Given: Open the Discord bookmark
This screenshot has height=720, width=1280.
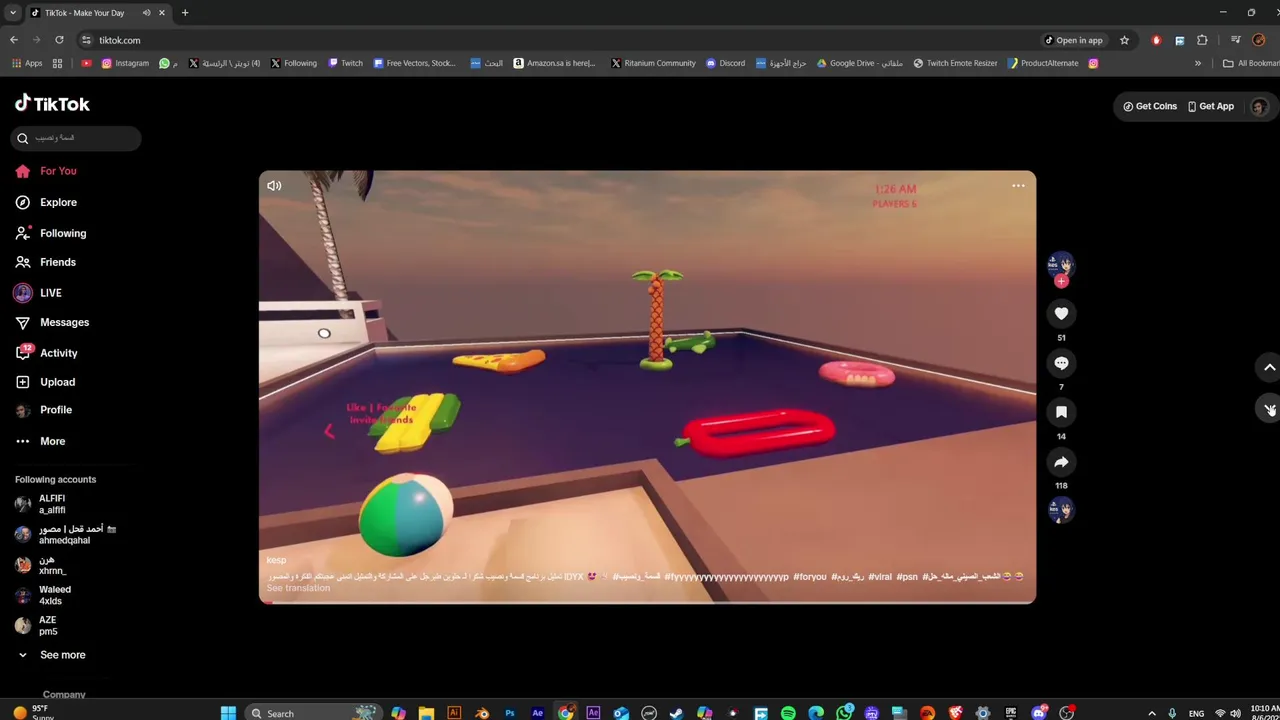Looking at the screenshot, I should (x=725, y=63).
